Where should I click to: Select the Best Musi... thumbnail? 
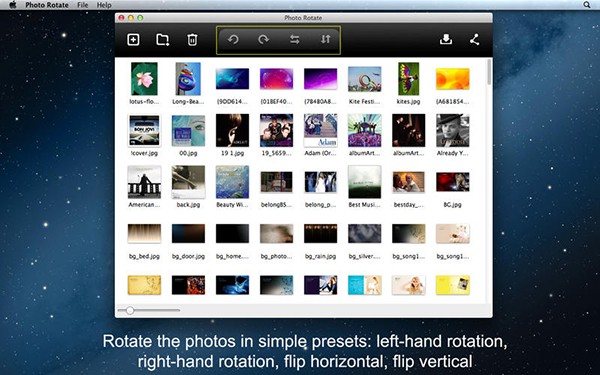click(364, 182)
